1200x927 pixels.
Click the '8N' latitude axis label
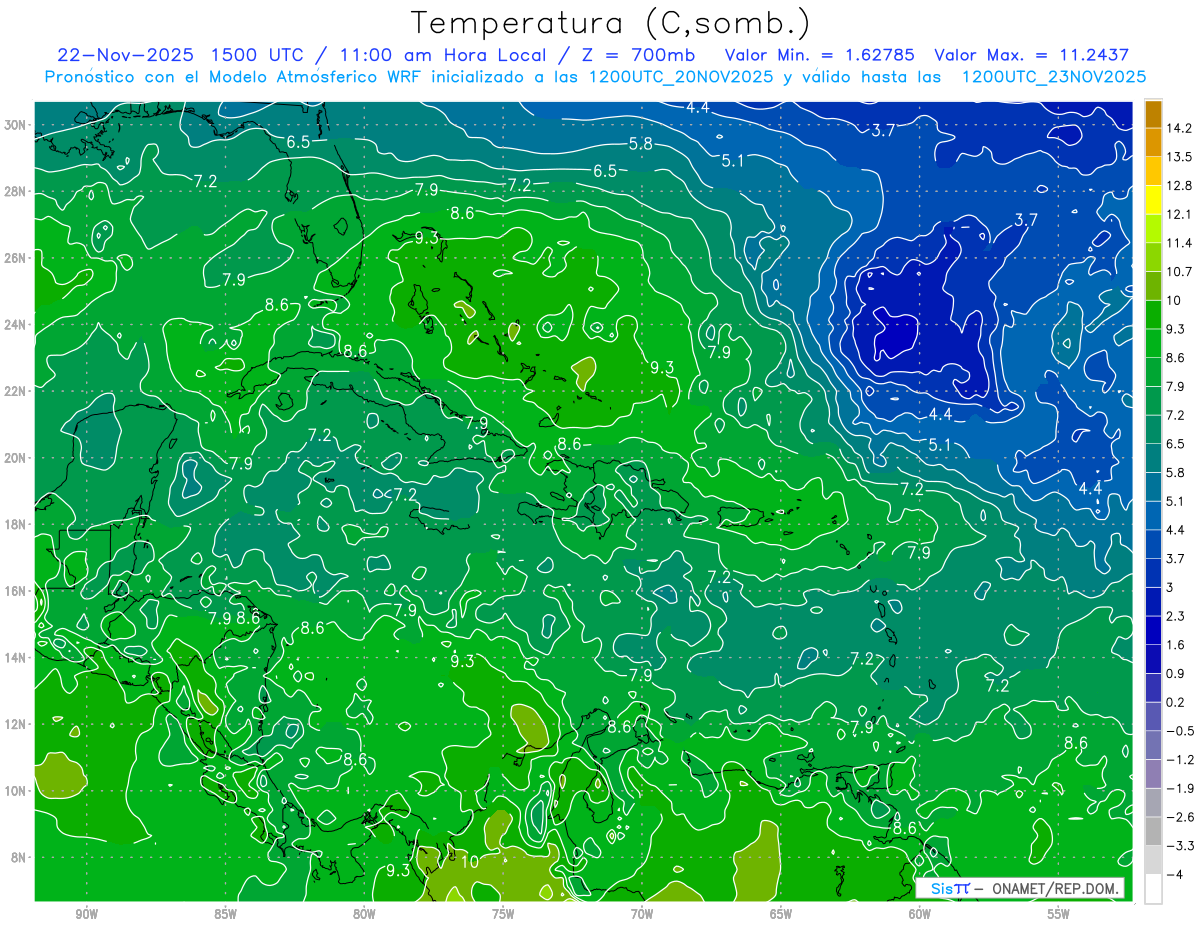[x=20, y=857]
